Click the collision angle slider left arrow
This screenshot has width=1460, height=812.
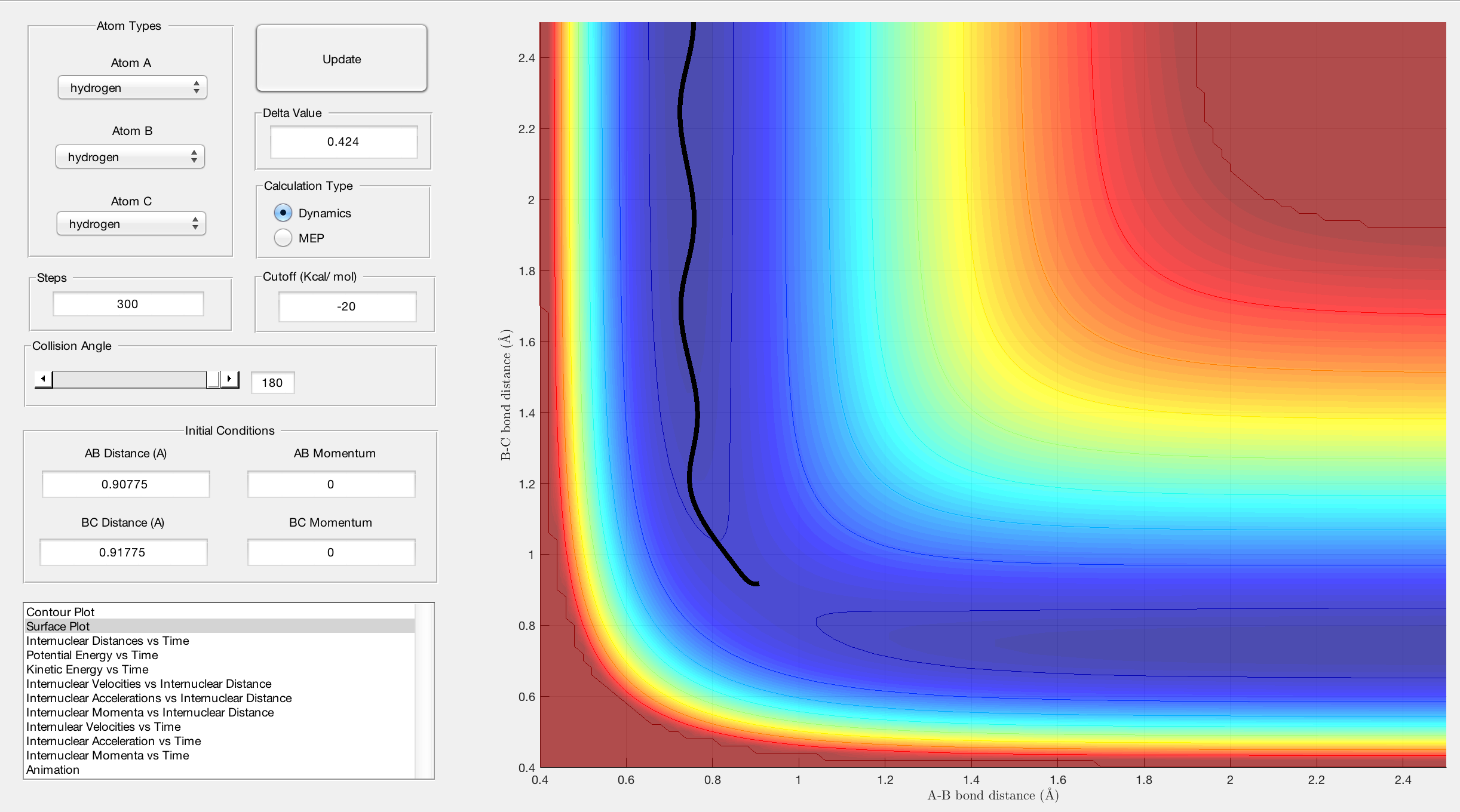click(x=43, y=379)
